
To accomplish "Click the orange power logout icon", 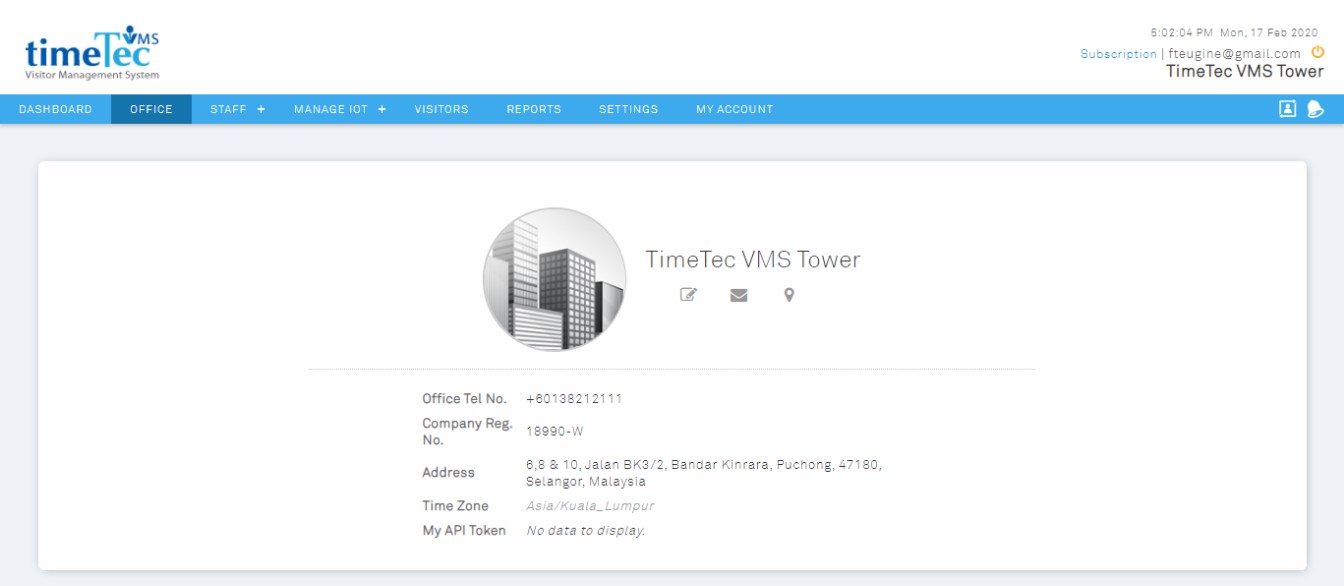I will pos(1318,52).
